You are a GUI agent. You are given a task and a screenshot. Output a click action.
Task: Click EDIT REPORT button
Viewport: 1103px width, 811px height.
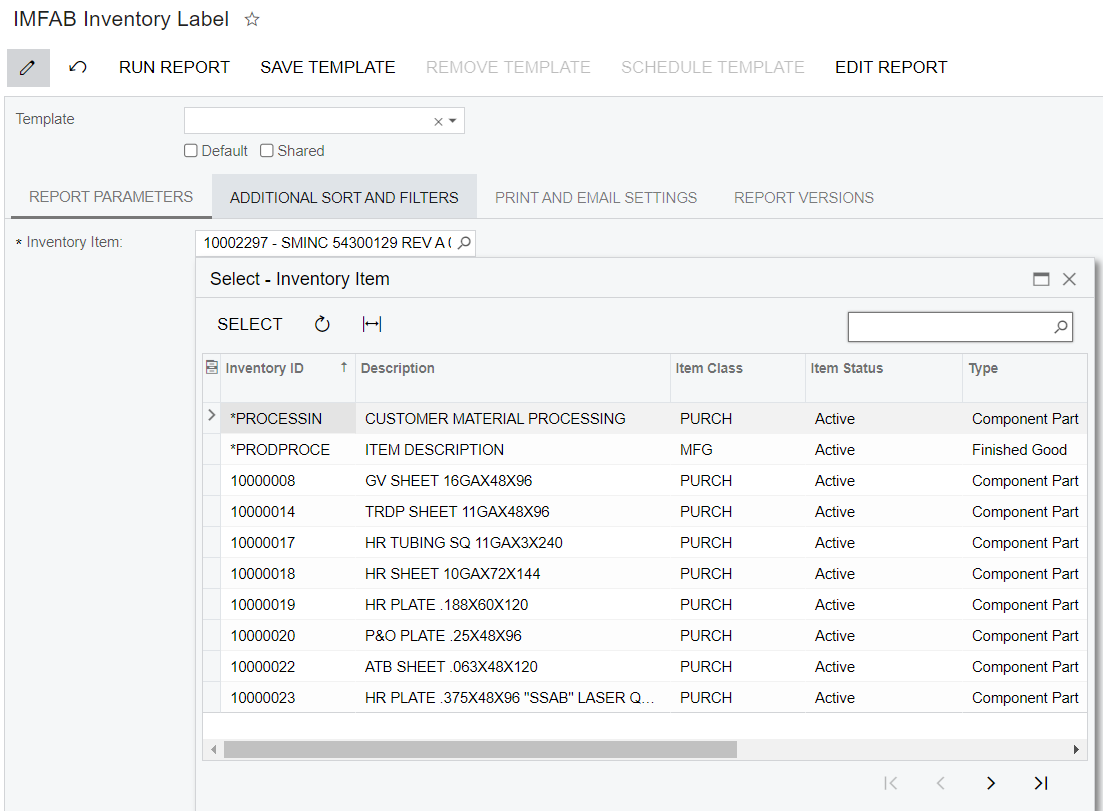(x=891, y=68)
